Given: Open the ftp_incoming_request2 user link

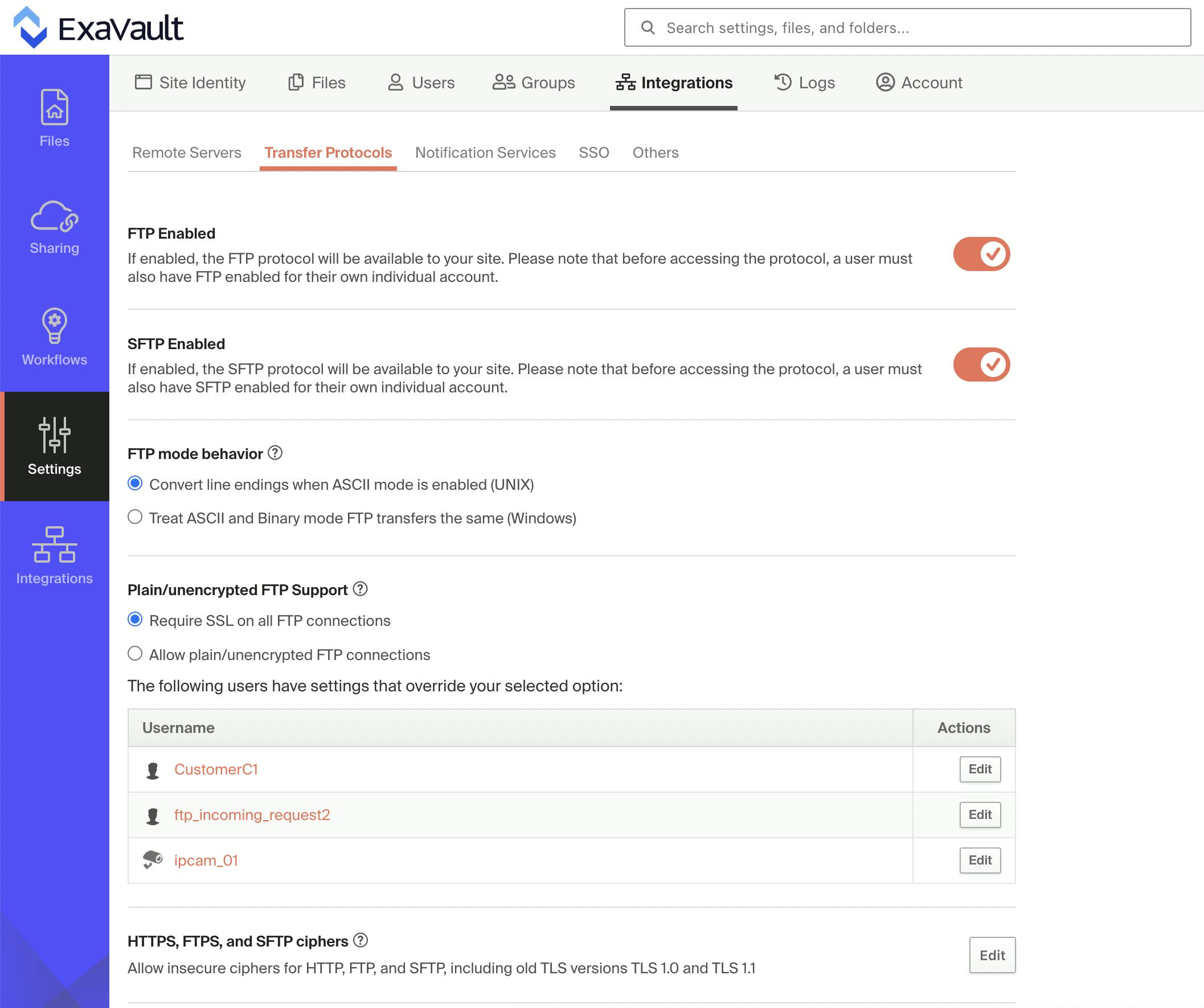Looking at the screenshot, I should pyautogui.click(x=252, y=814).
